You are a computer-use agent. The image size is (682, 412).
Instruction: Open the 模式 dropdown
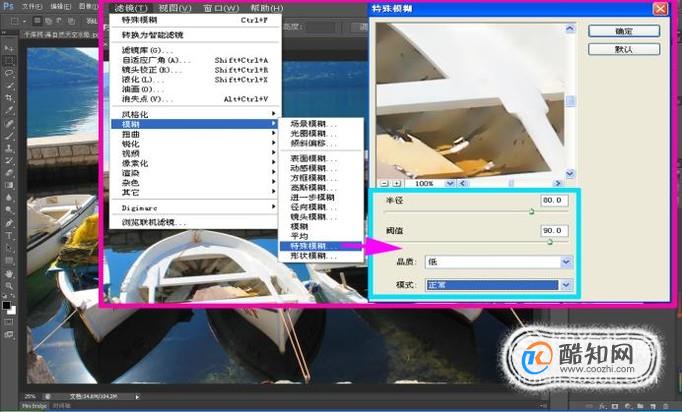coord(498,285)
